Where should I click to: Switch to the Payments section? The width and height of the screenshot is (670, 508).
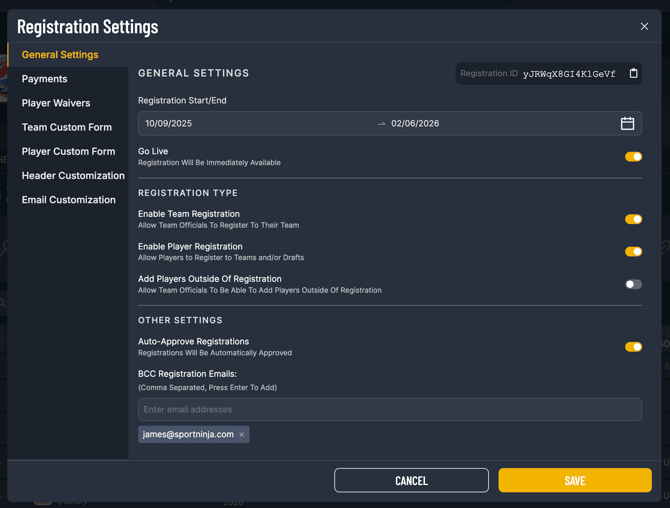45,79
